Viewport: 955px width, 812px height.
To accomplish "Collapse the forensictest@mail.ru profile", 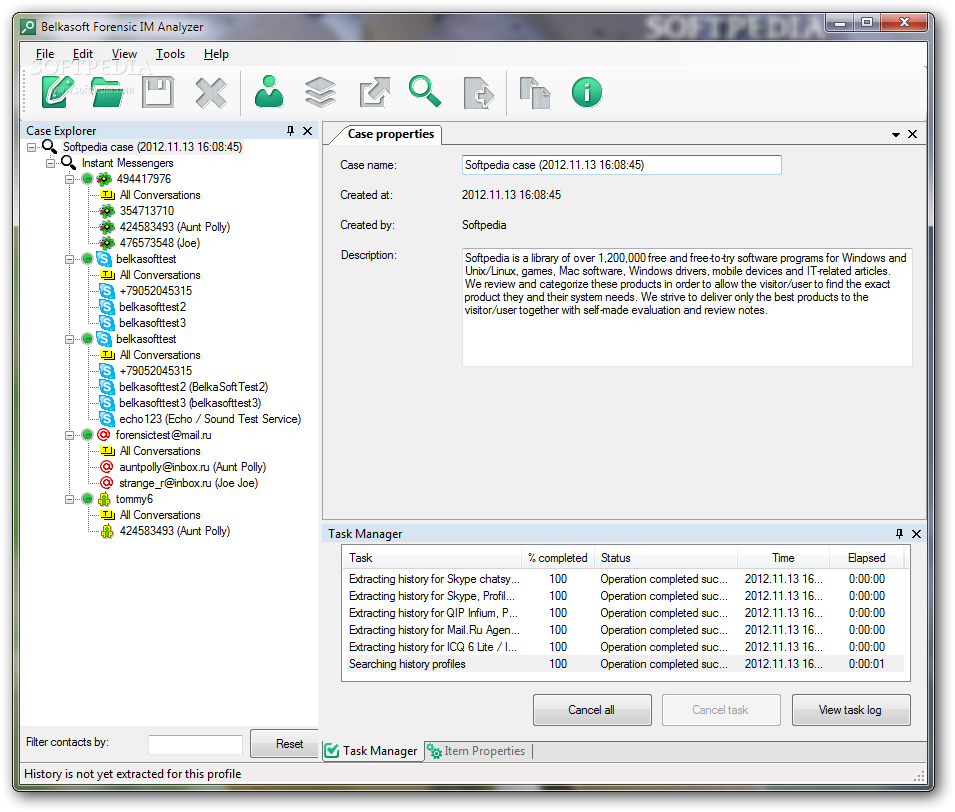I will 69,435.
